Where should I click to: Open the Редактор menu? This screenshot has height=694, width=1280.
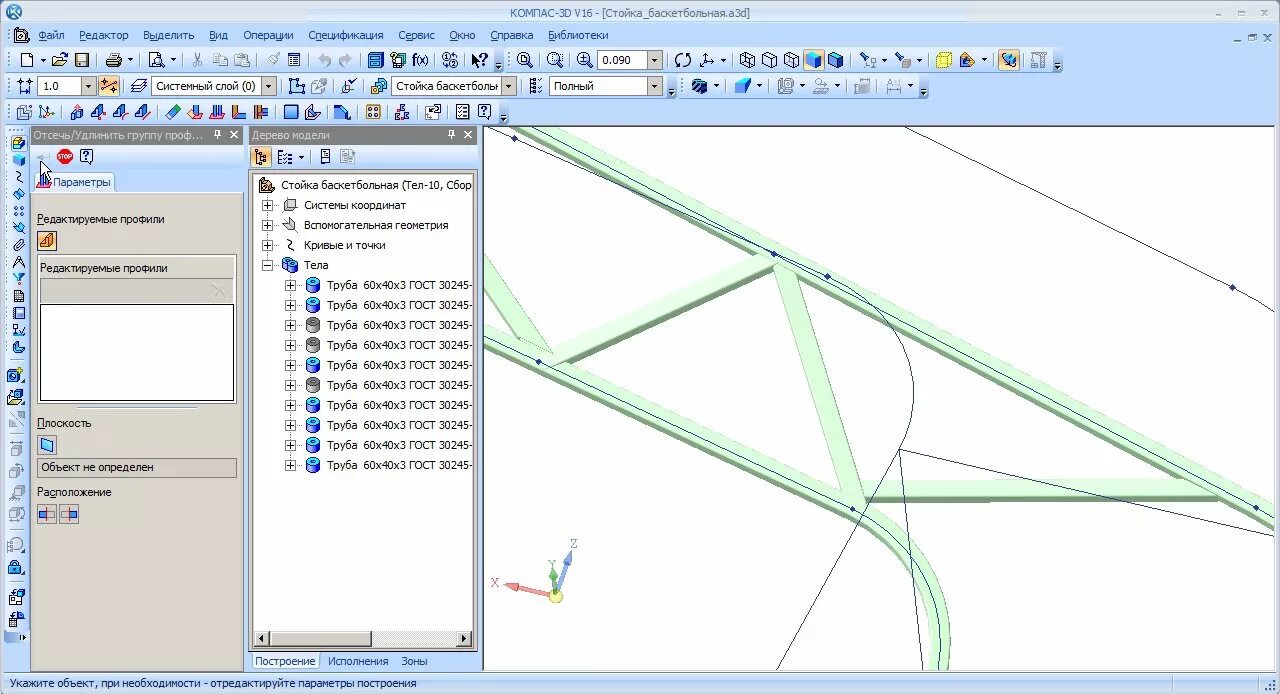click(x=104, y=35)
